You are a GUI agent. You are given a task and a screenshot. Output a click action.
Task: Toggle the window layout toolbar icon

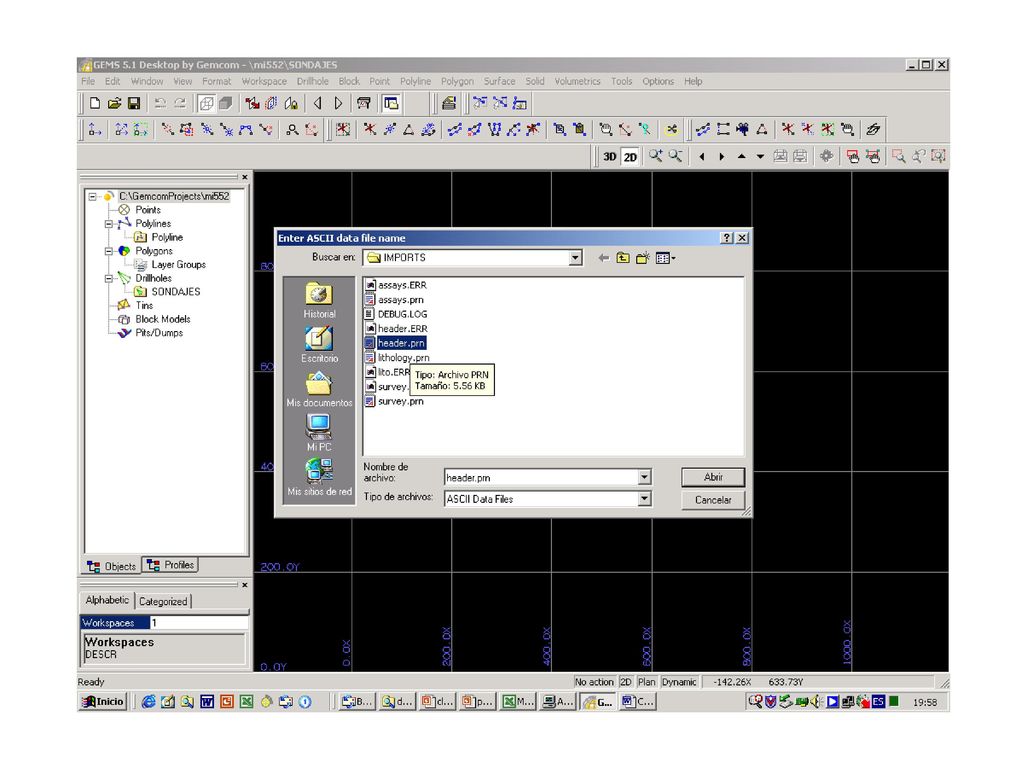(x=391, y=103)
